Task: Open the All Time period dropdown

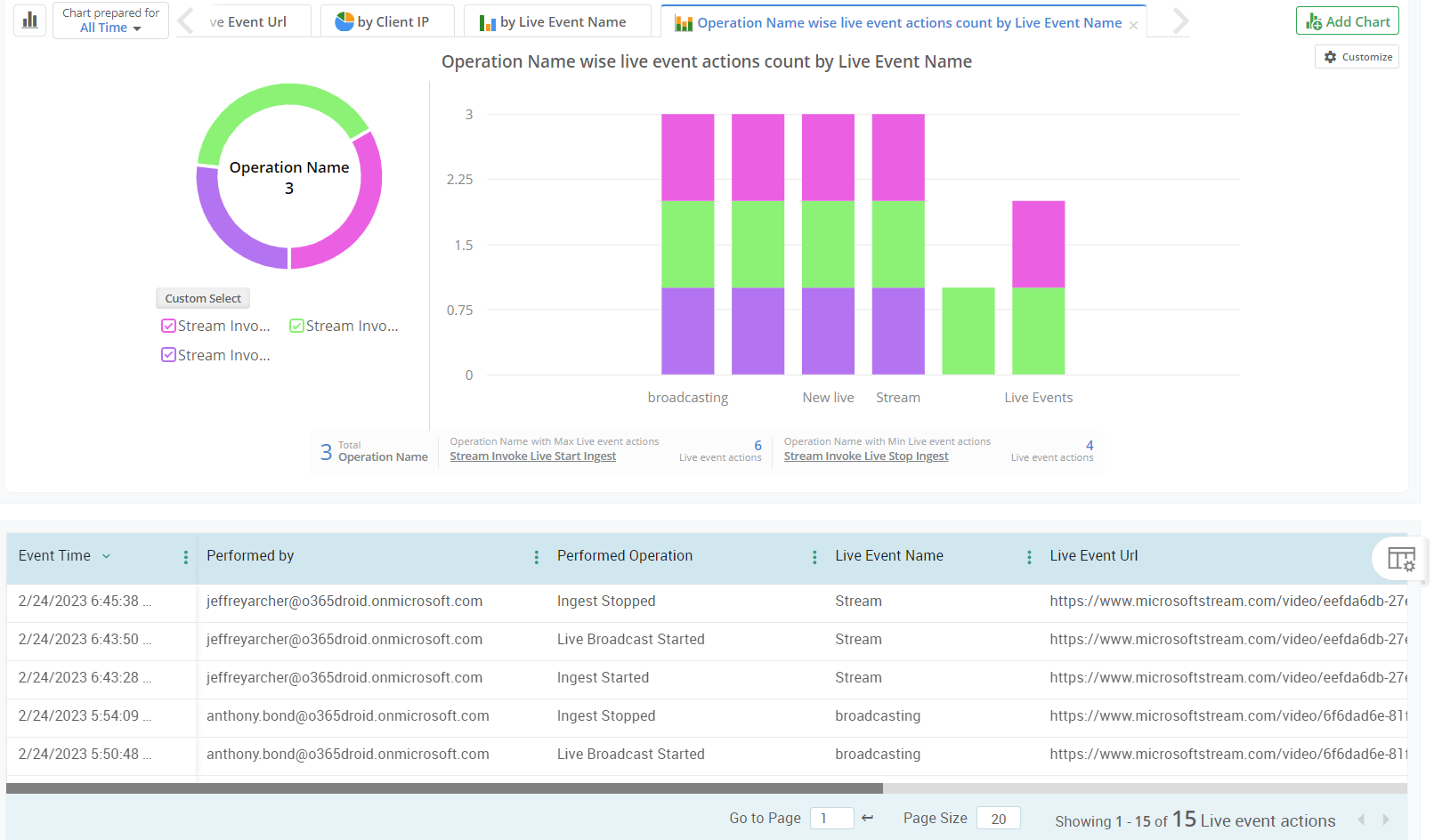Action: pyautogui.click(x=110, y=28)
